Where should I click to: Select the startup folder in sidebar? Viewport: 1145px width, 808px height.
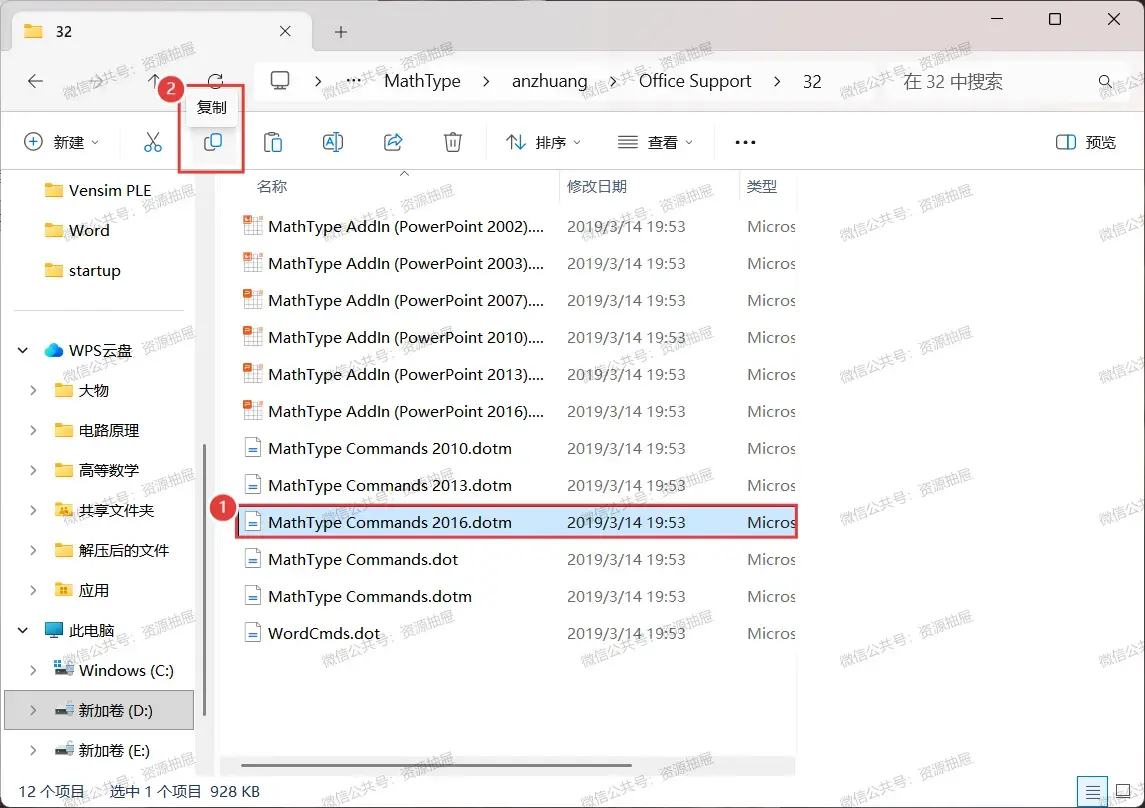pos(83,271)
